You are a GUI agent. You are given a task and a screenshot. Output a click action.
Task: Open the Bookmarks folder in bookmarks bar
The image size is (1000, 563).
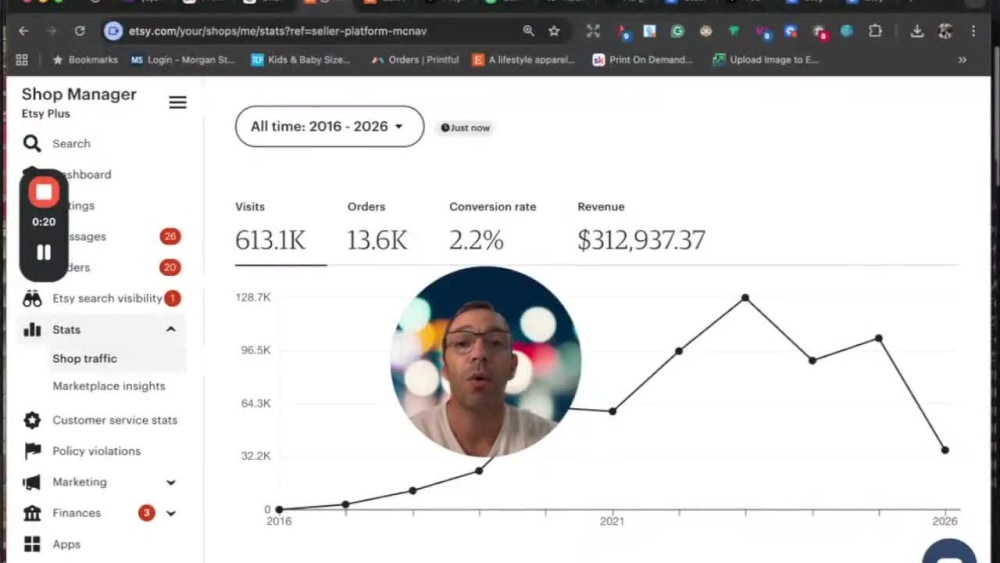coord(85,60)
